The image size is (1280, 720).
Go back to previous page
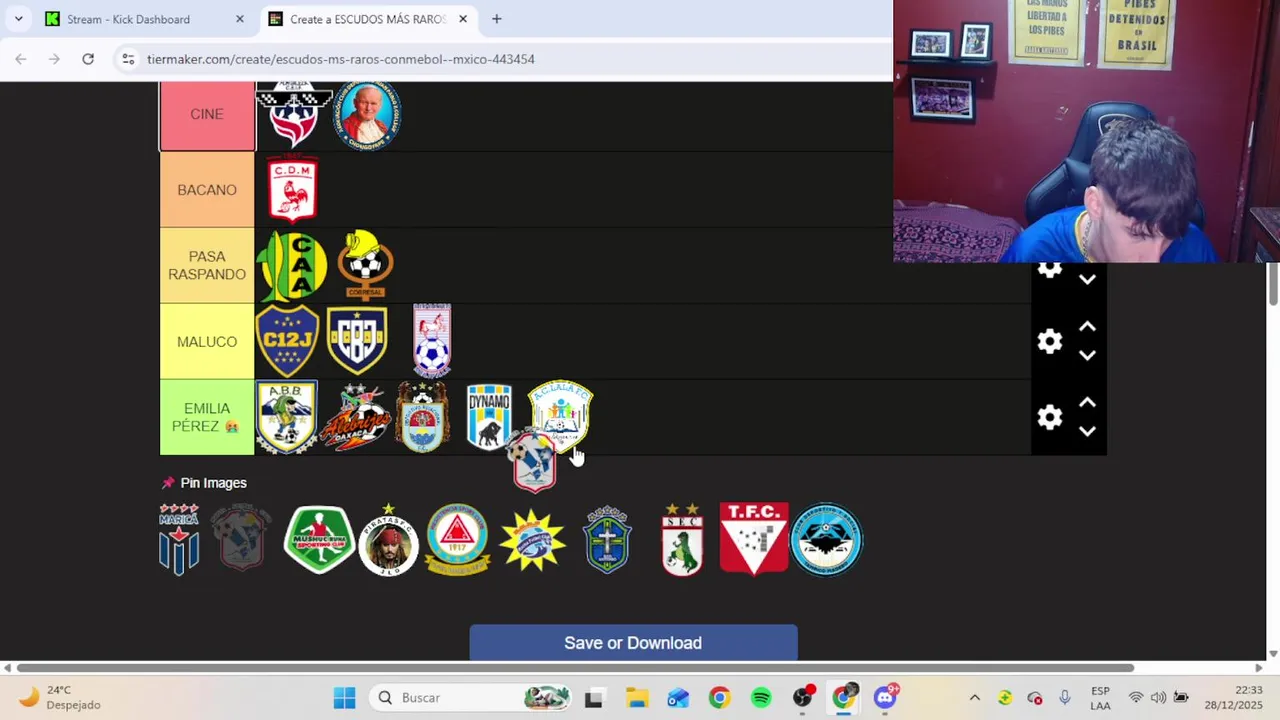[x=21, y=59]
